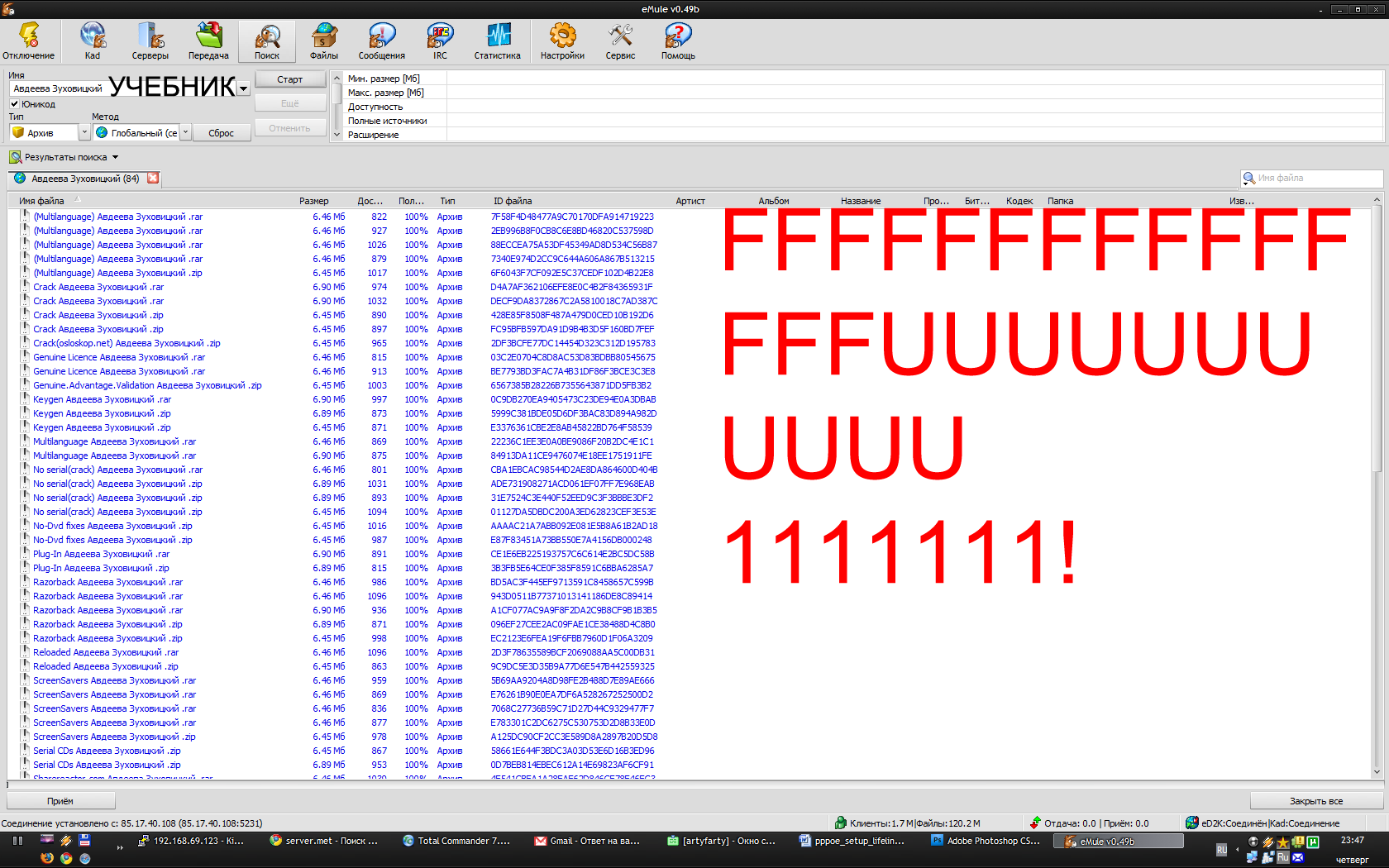The height and width of the screenshot is (868, 1389).
Task: Select the Поиск search toolbar icon
Action: 267,41
